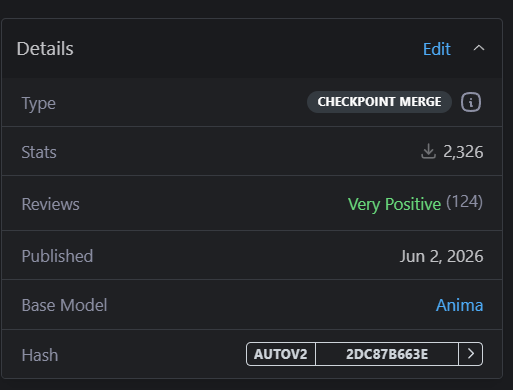Select the Hash row label
This screenshot has width=513, height=390.
coord(40,355)
